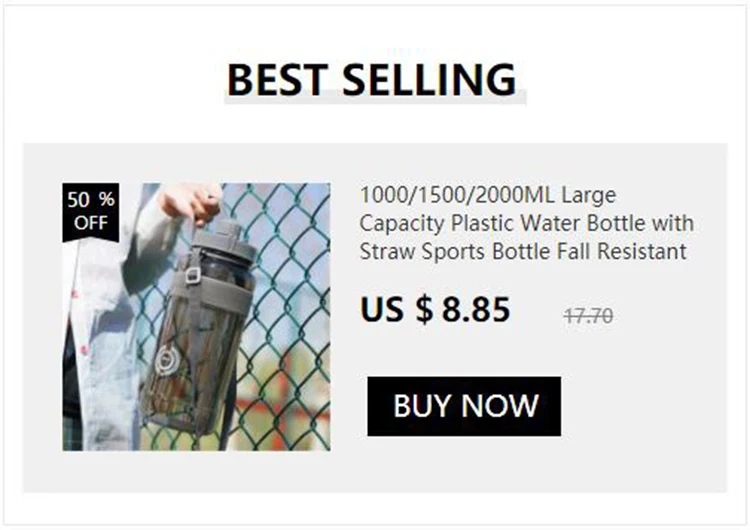Click the "Straw Sports Bottle Fall Resistant" line

coord(523,252)
